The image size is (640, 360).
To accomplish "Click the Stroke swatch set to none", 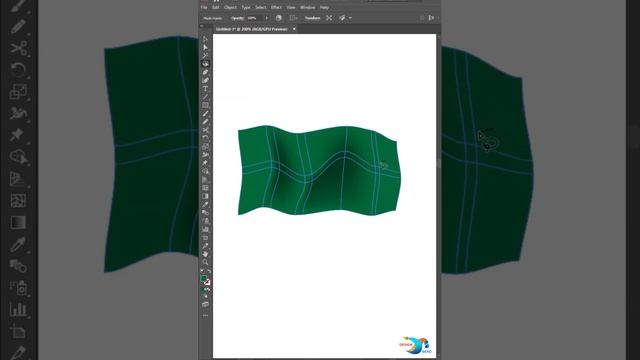I will tap(207, 282).
